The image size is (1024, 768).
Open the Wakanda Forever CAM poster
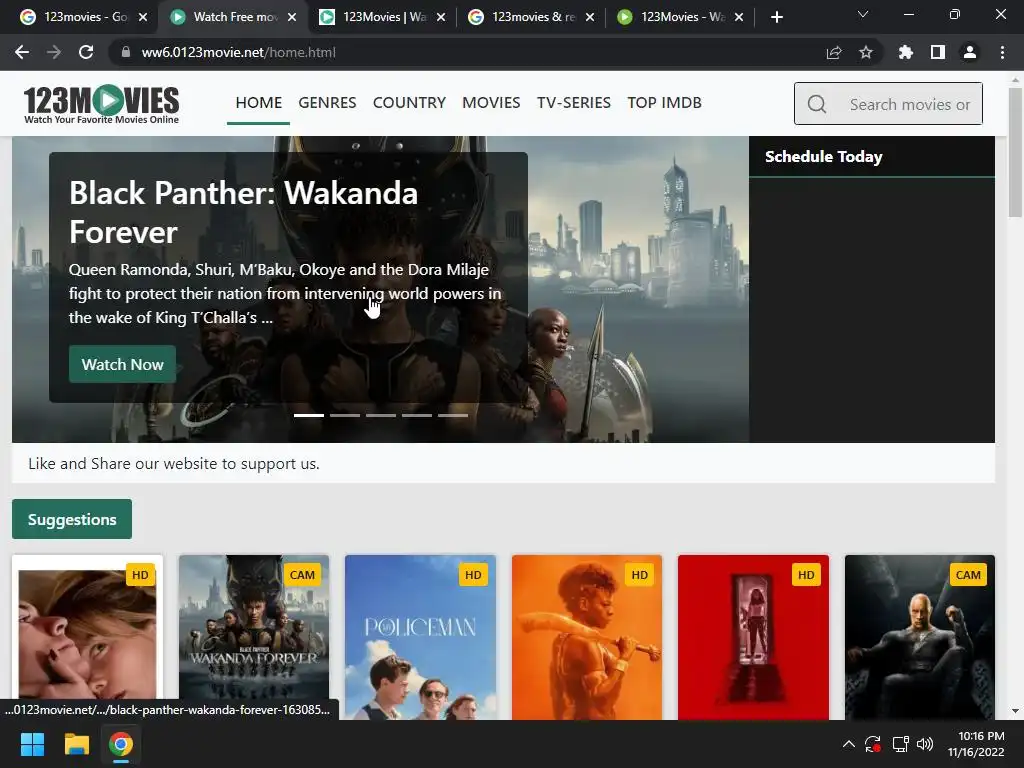[x=254, y=637]
